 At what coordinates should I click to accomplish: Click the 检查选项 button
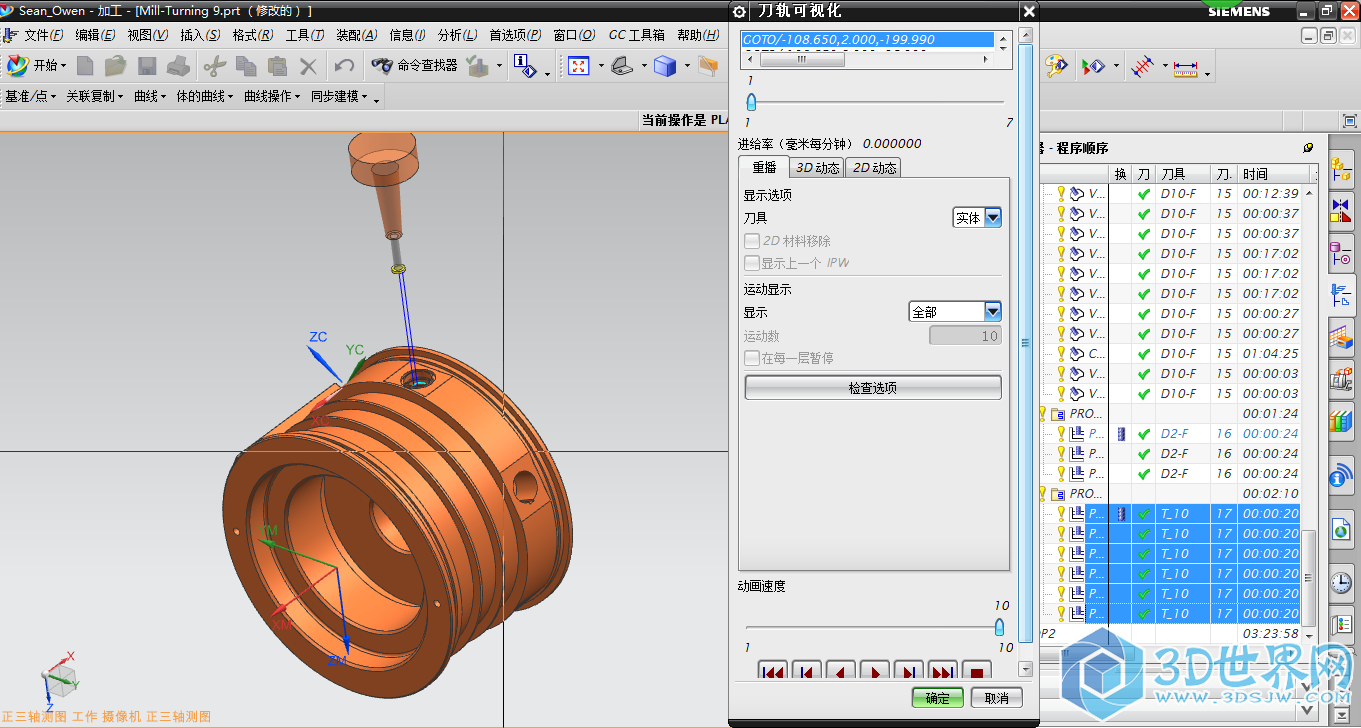point(873,388)
